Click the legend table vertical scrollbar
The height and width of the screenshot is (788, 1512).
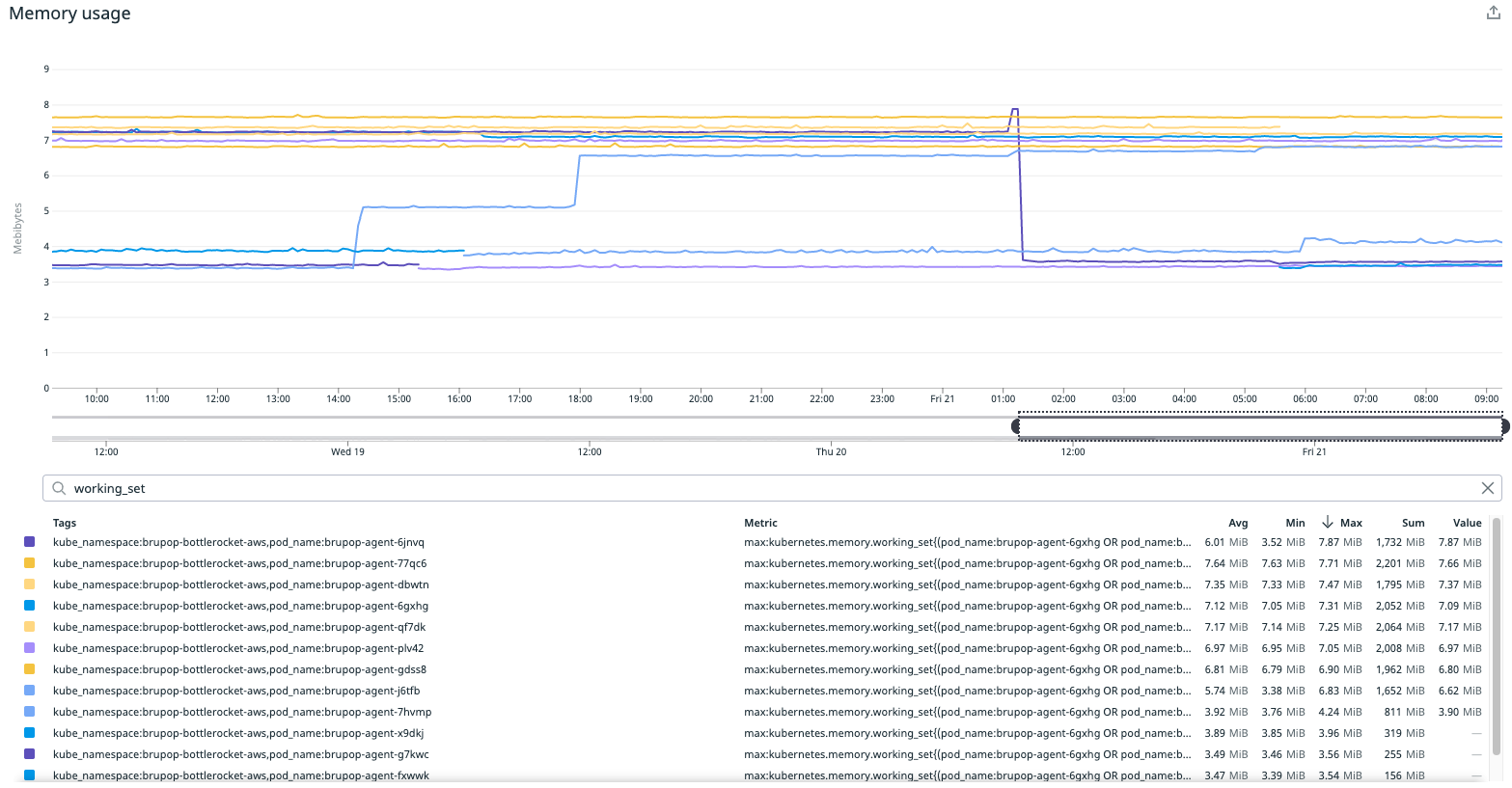pos(1497,637)
